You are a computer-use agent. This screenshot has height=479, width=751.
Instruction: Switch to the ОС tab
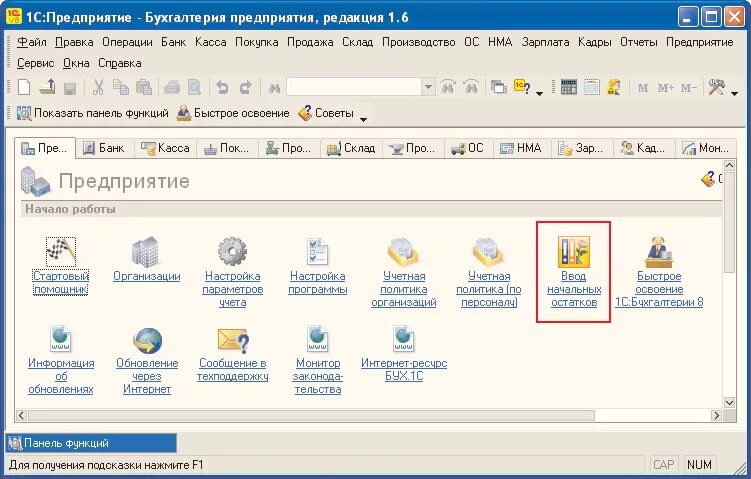(467, 148)
